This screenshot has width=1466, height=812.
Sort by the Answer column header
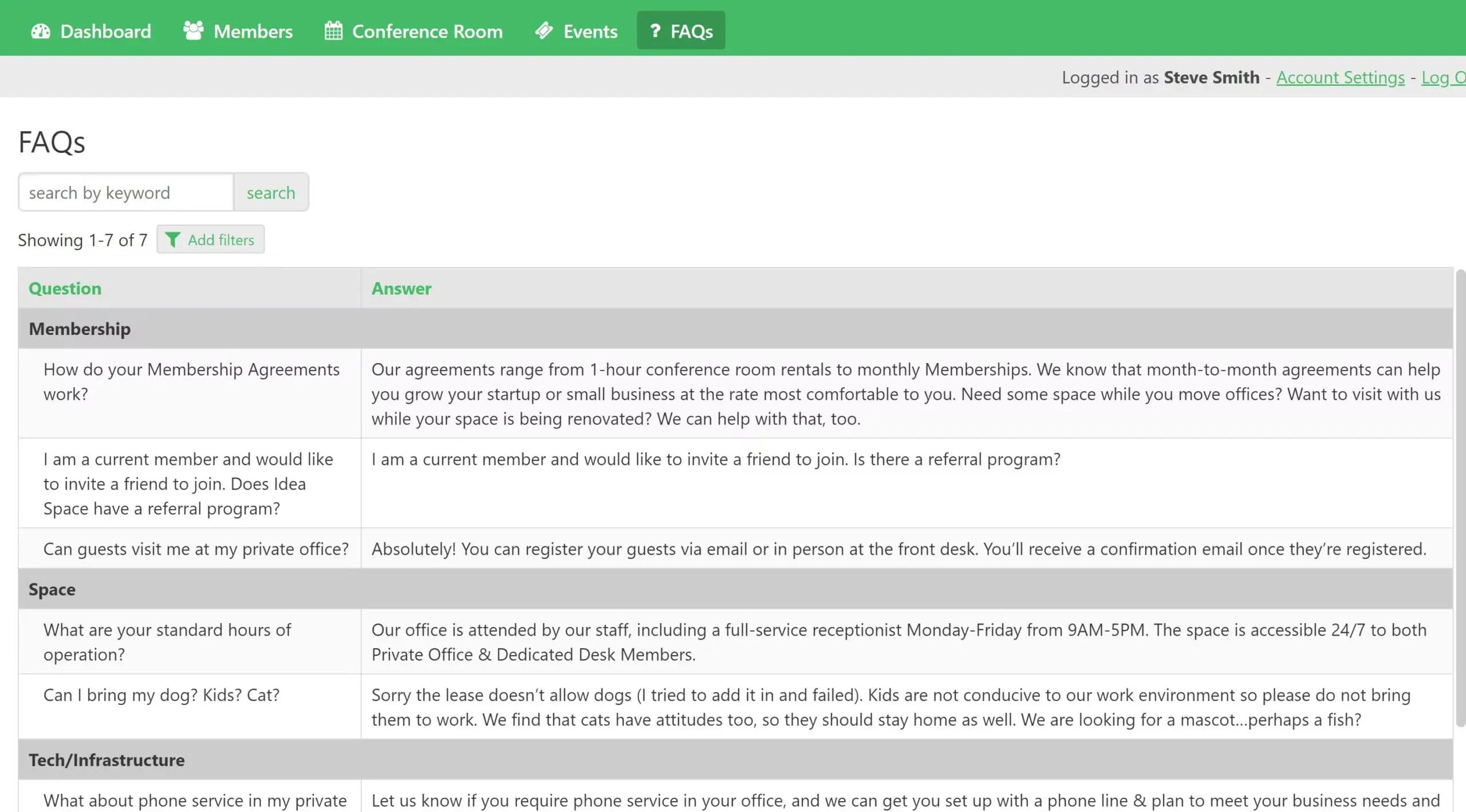[401, 288]
